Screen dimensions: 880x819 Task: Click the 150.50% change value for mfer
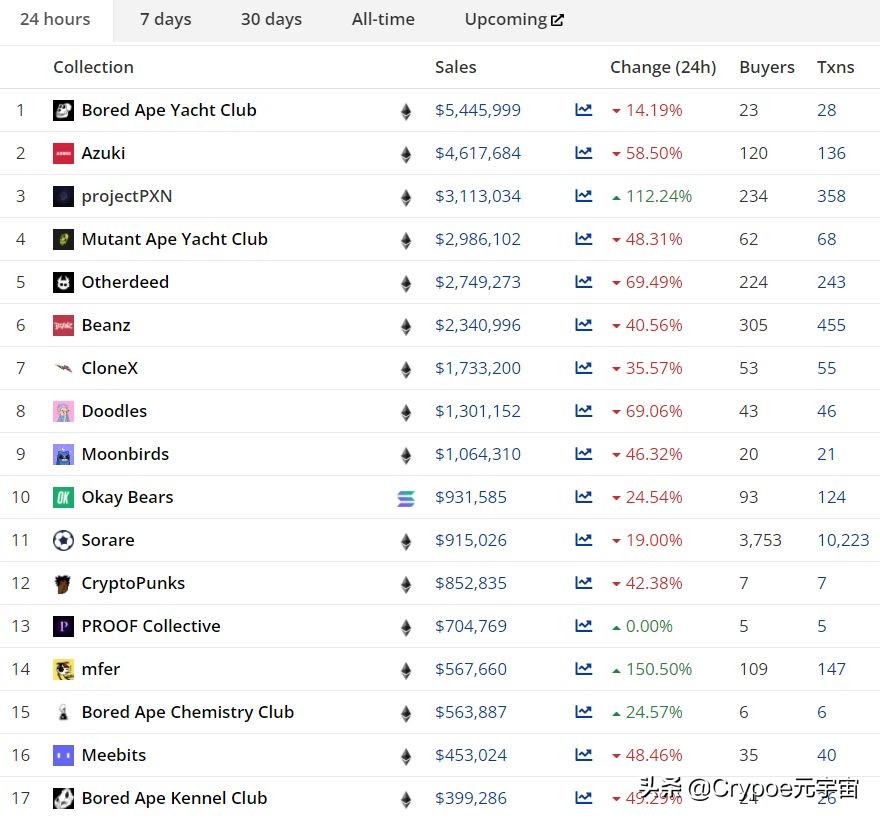tap(659, 669)
